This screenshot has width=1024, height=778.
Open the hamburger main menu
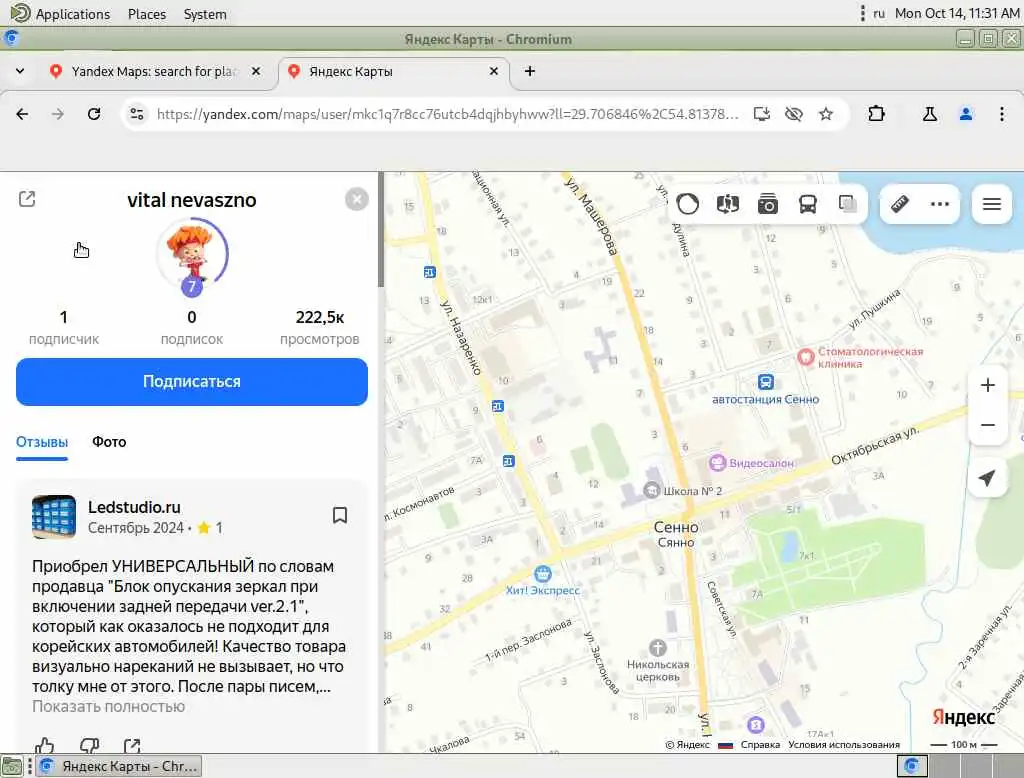click(991, 204)
